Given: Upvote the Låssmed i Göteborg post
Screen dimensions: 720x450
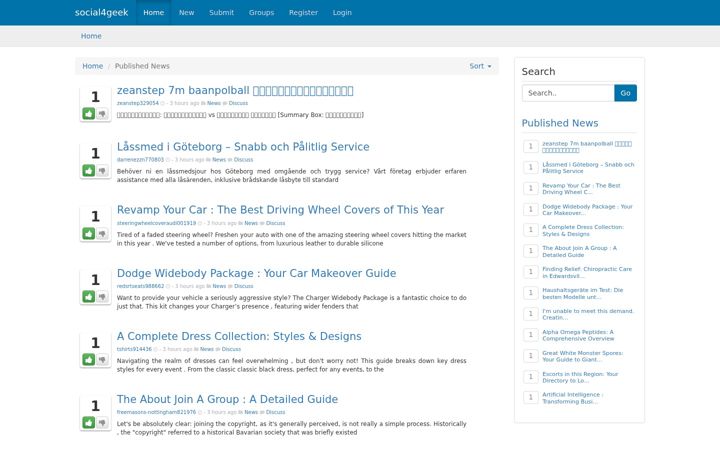Looking at the screenshot, I should point(89,170).
